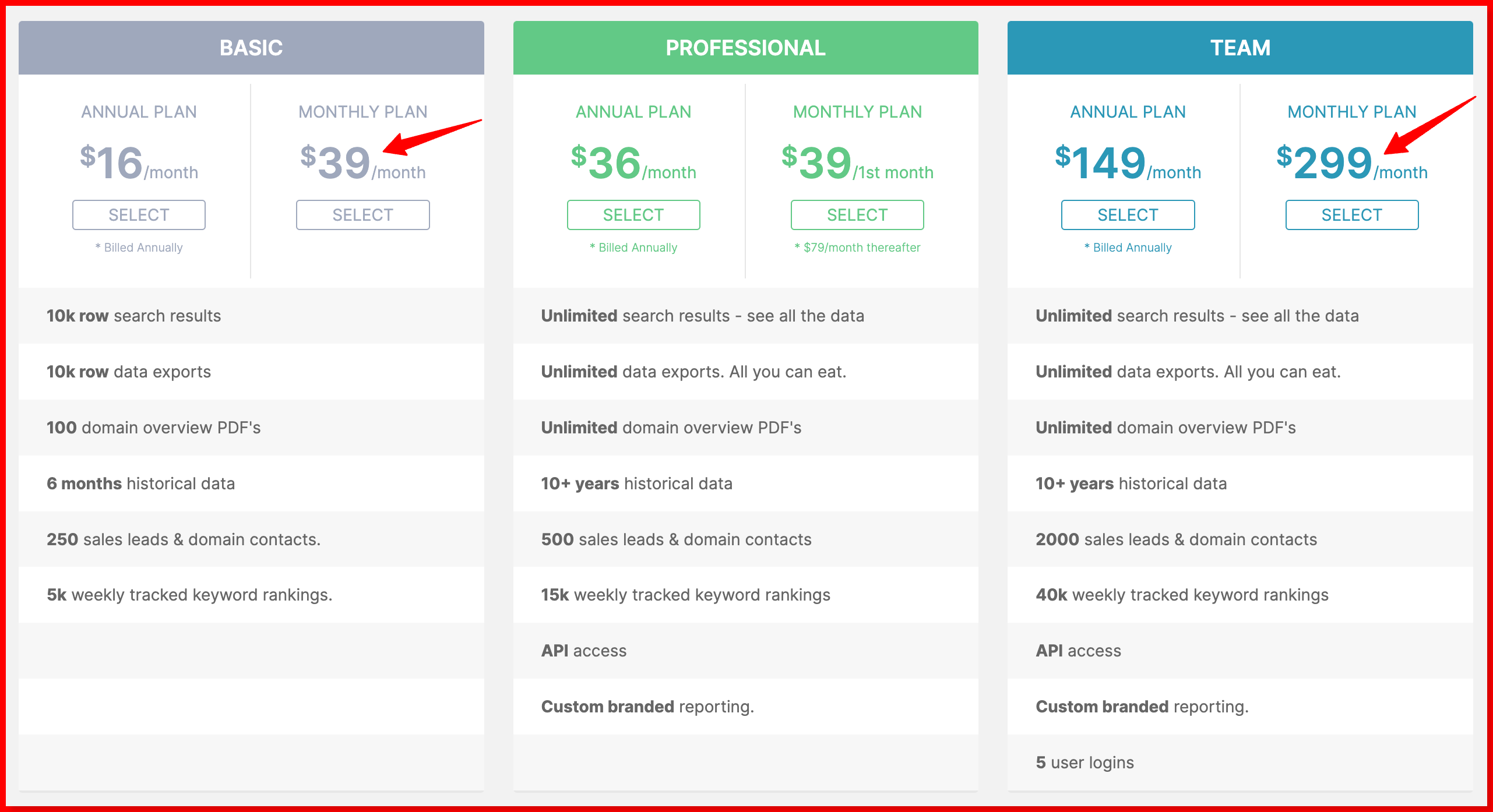Image resolution: width=1493 pixels, height=812 pixels.
Task: Click '5k weekly tracked keyword rankings'
Action: [x=251, y=595]
